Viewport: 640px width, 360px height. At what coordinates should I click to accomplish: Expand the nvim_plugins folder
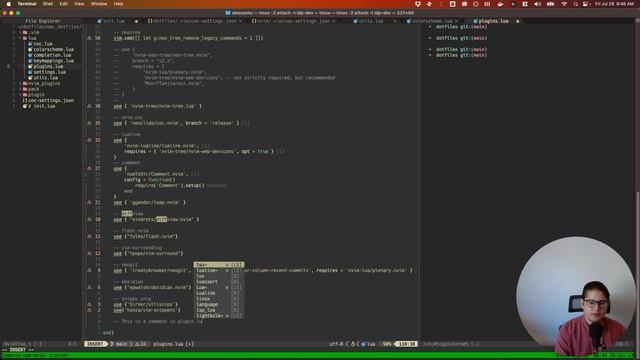coord(20,83)
